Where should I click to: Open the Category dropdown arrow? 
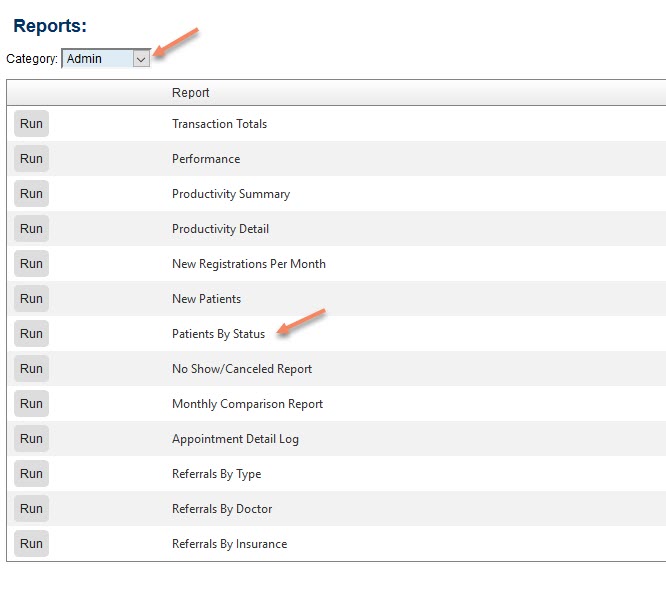[x=141, y=59]
